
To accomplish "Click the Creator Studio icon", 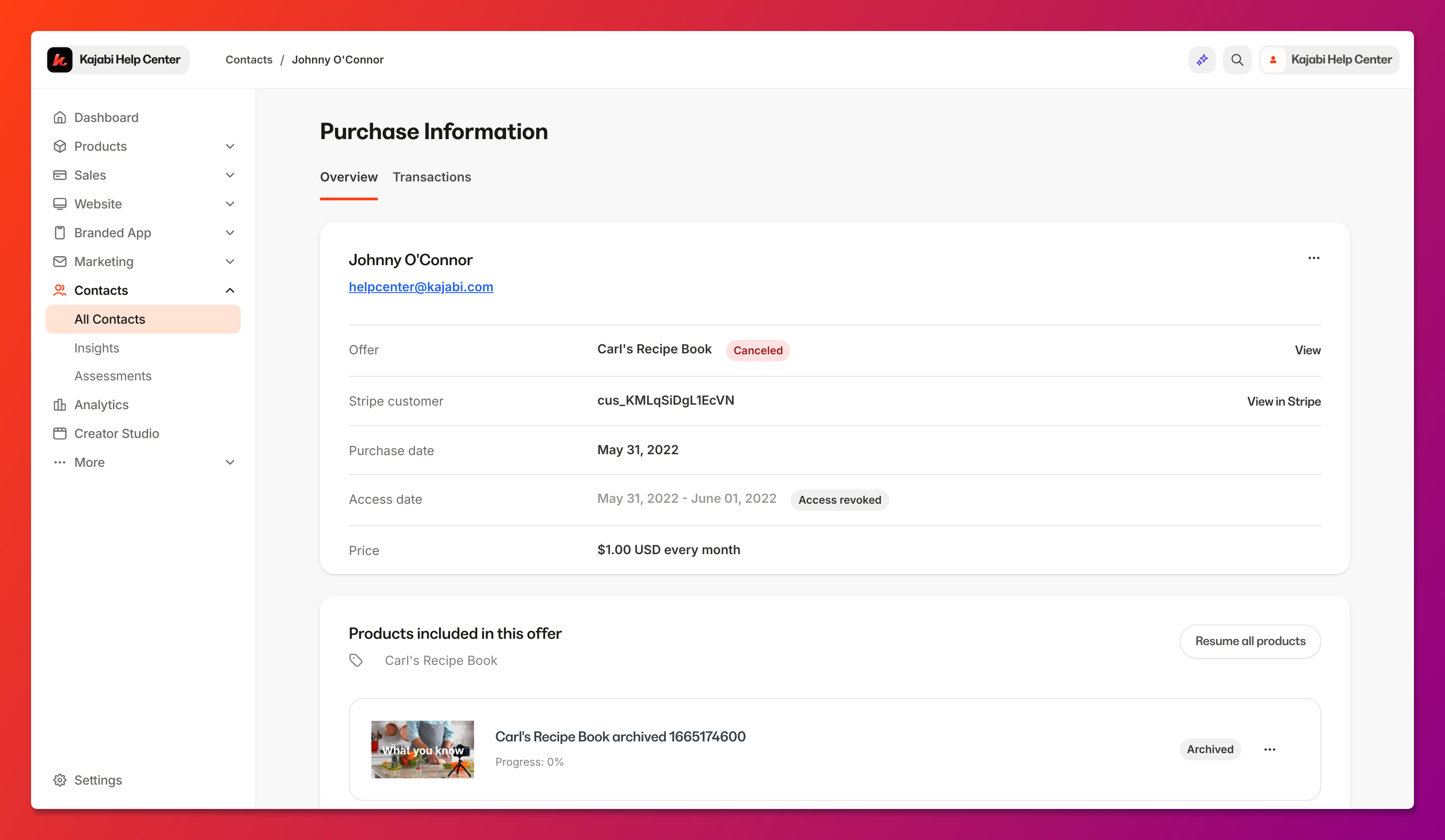I will (x=59, y=434).
